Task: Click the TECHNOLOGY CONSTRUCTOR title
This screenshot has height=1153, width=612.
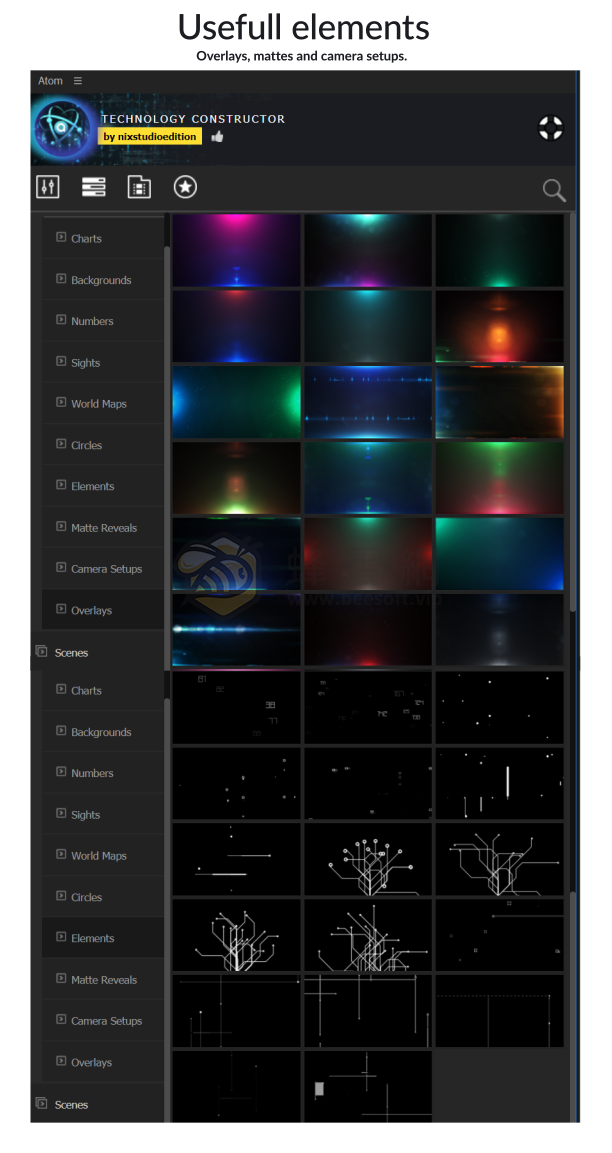Action: pyautogui.click(x=193, y=118)
